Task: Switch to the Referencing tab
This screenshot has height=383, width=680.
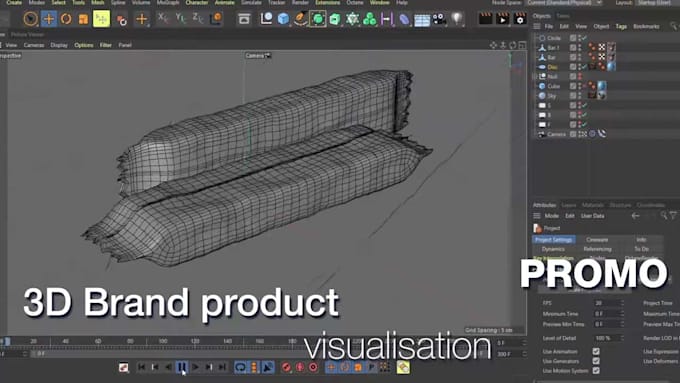Action: pos(597,249)
